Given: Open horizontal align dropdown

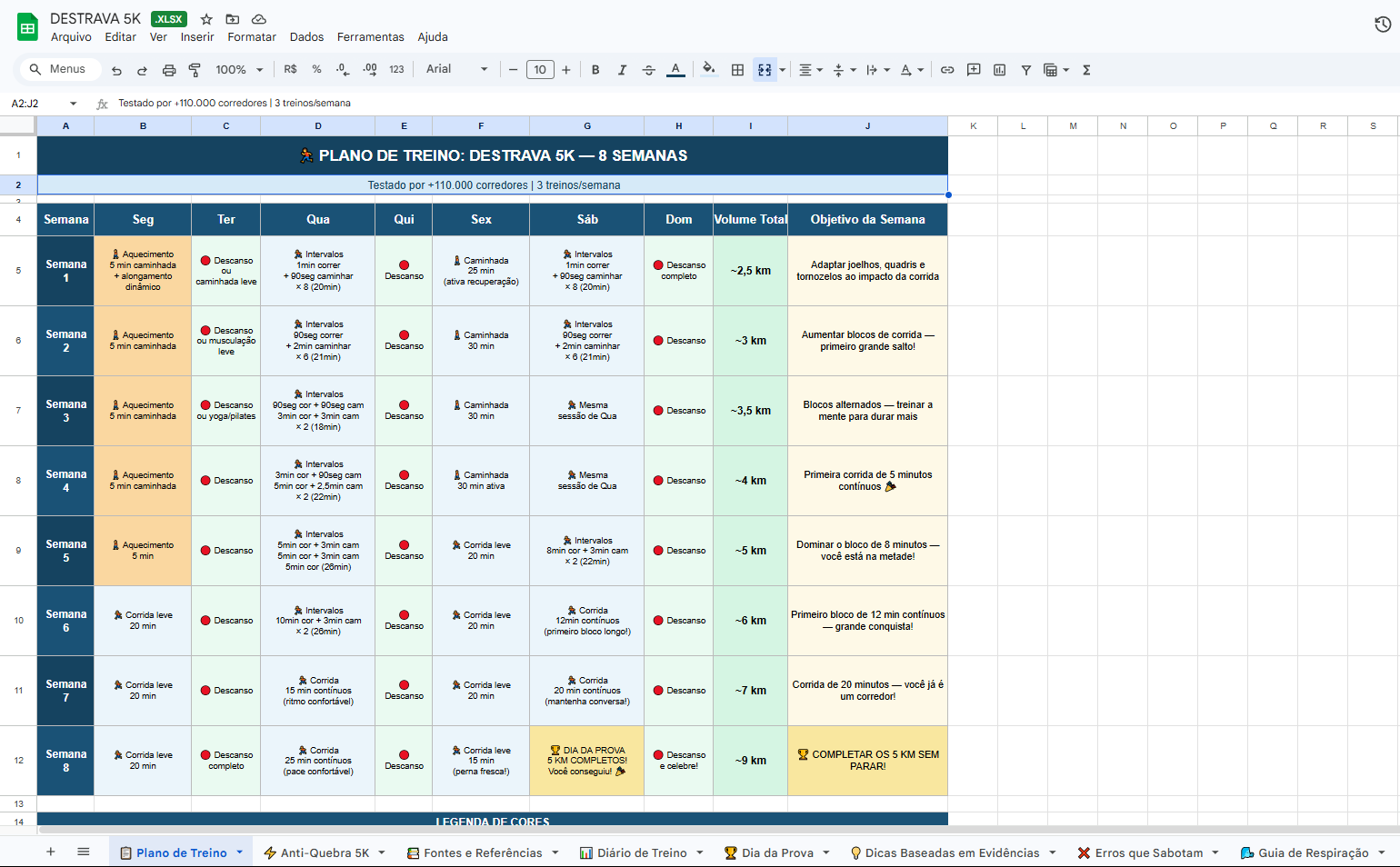Looking at the screenshot, I should click(810, 70).
